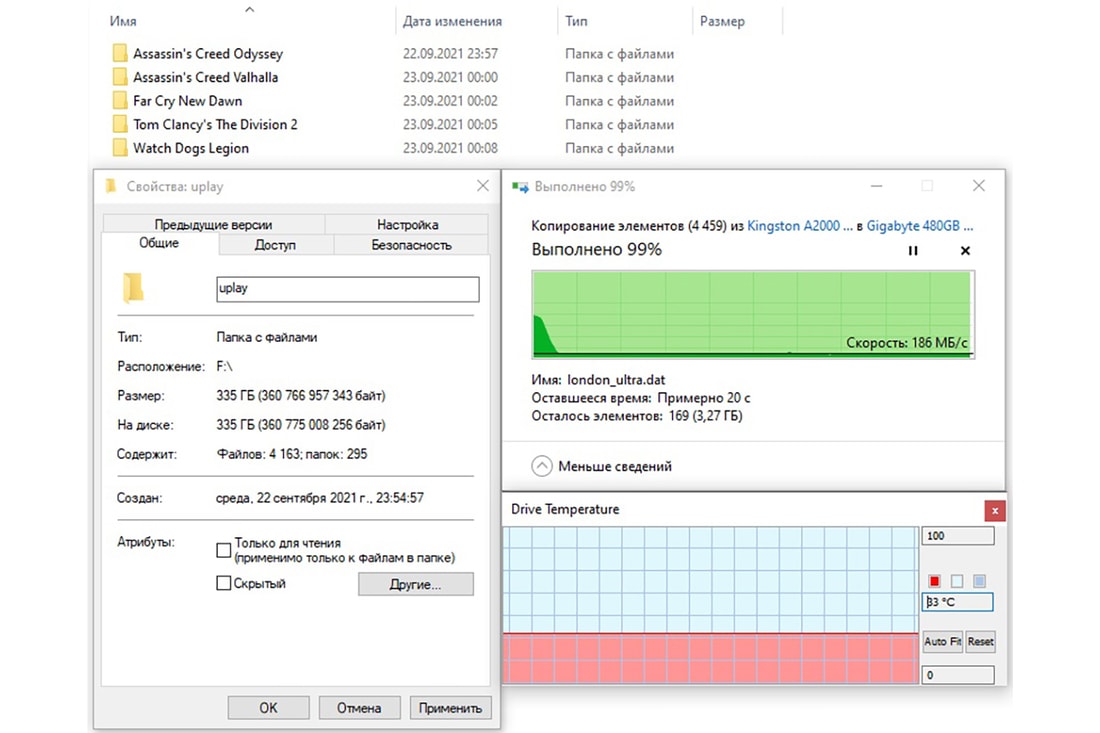Image resolution: width=1100 pixels, height=733 pixels.
Task: Click the date 22.09.2021 23:57
Action: click(x=450, y=53)
